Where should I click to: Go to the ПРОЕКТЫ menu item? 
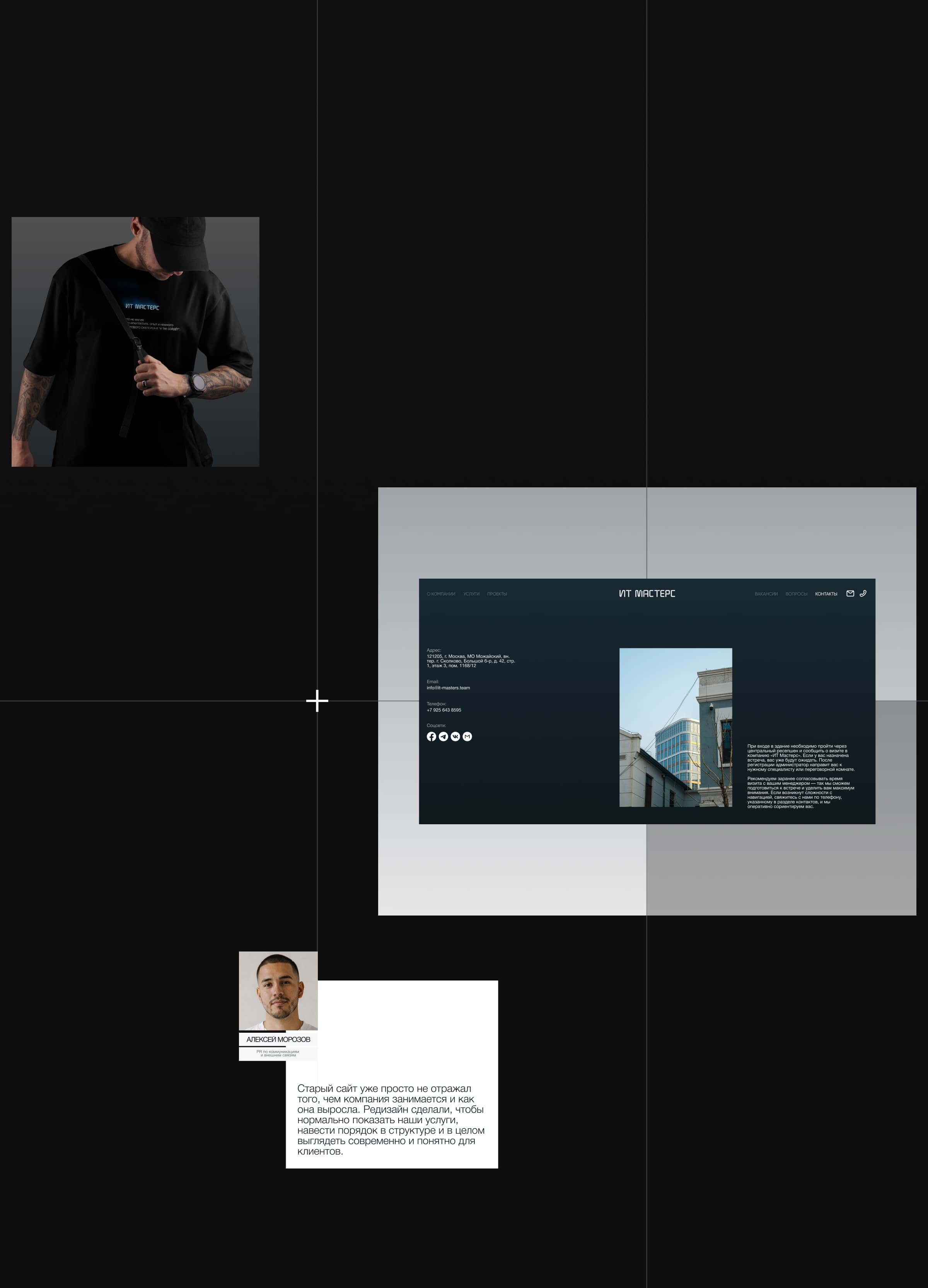pyautogui.click(x=496, y=594)
